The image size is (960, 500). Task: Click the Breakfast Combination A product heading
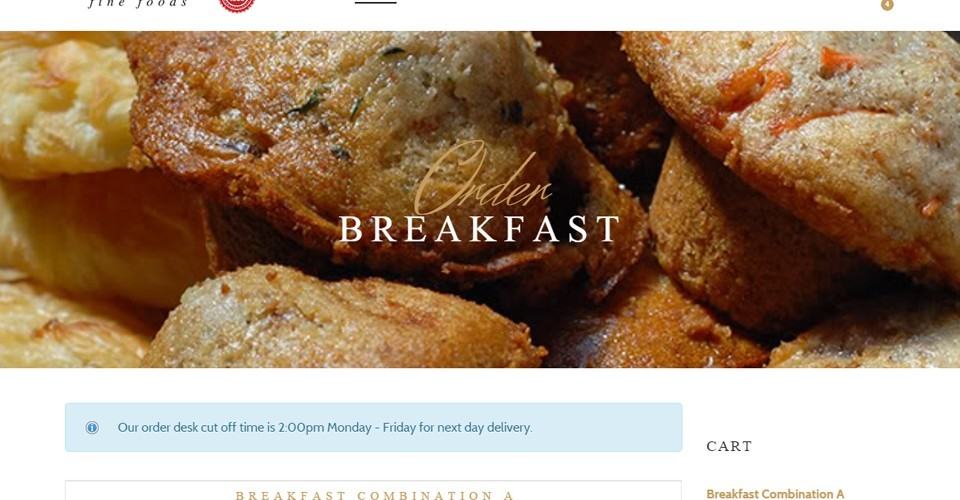coord(374,494)
